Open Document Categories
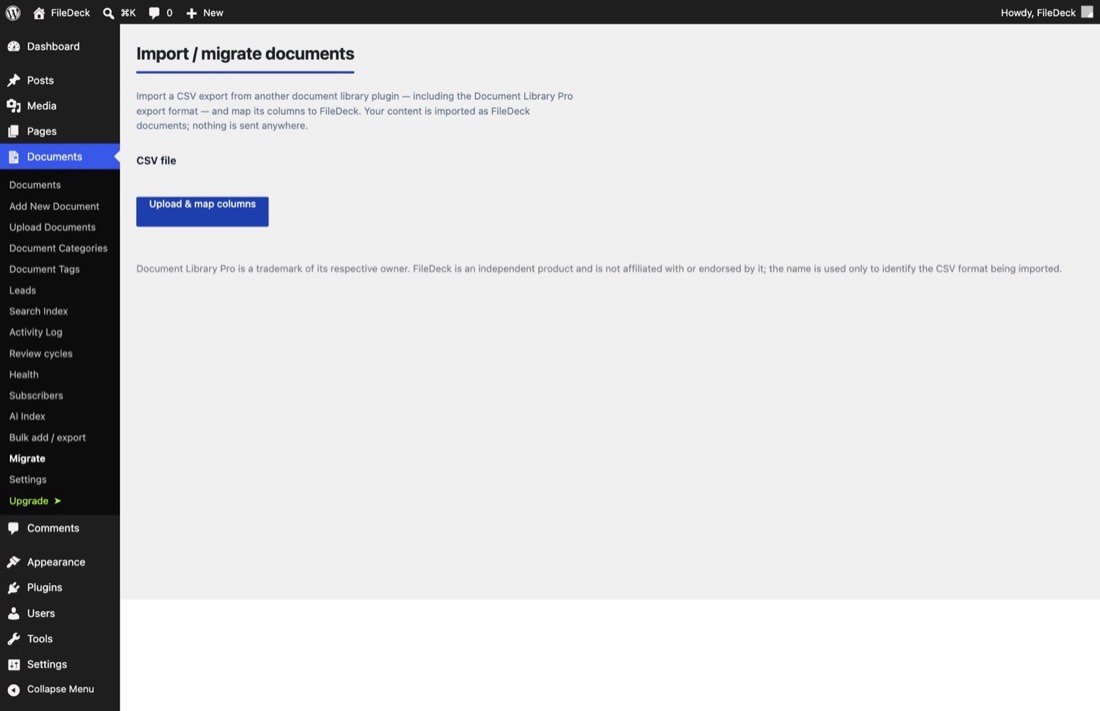Image resolution: width=1100 pixels, height=711 pixels. click(58, 248)
